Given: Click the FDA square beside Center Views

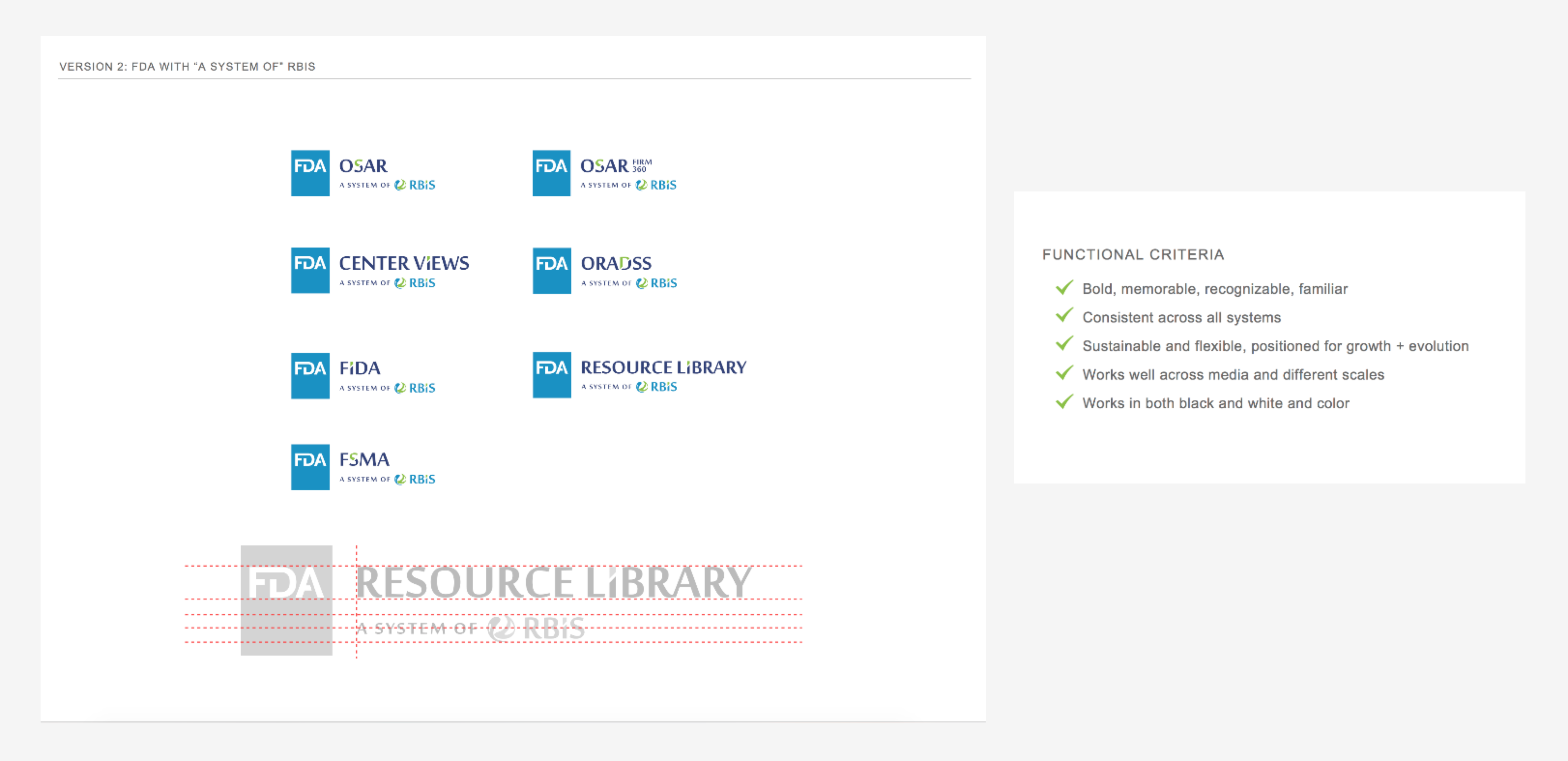Looking at the screenshot, I should click(x=310, y=270).
